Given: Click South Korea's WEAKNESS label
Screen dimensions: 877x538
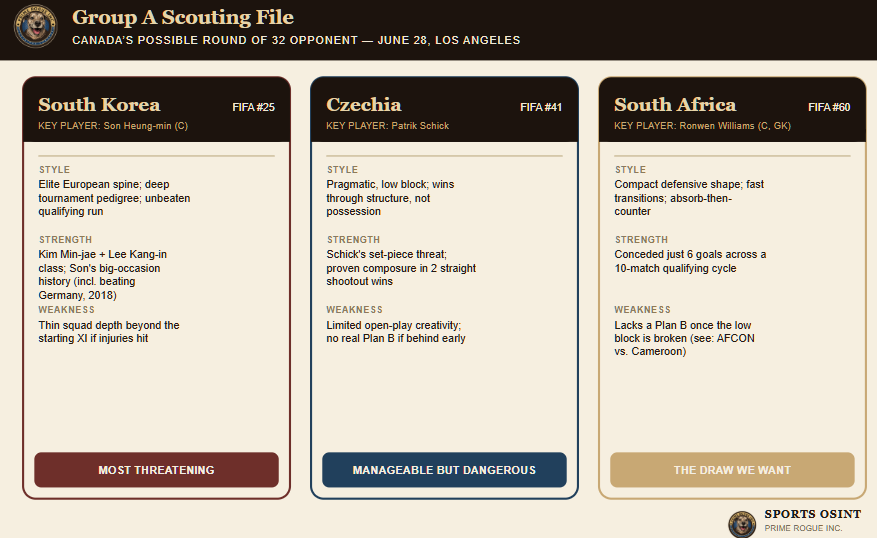Looking at the screenshot, I should click(x=67, y=310).
